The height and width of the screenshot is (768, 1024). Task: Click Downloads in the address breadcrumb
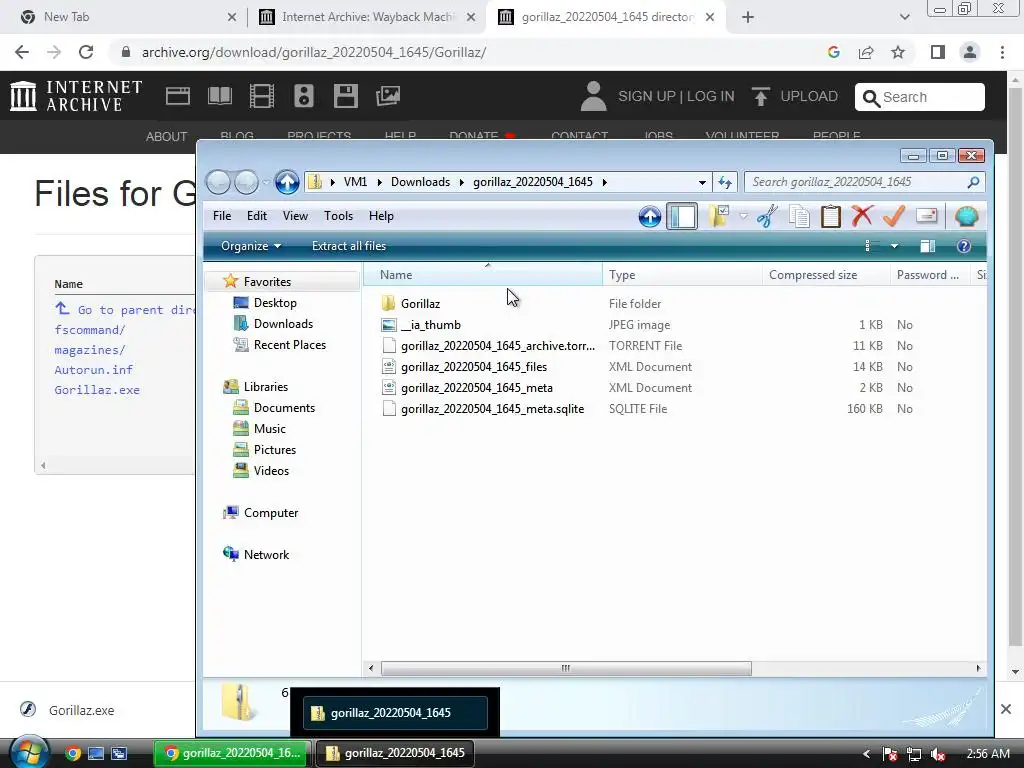point(420,182)
